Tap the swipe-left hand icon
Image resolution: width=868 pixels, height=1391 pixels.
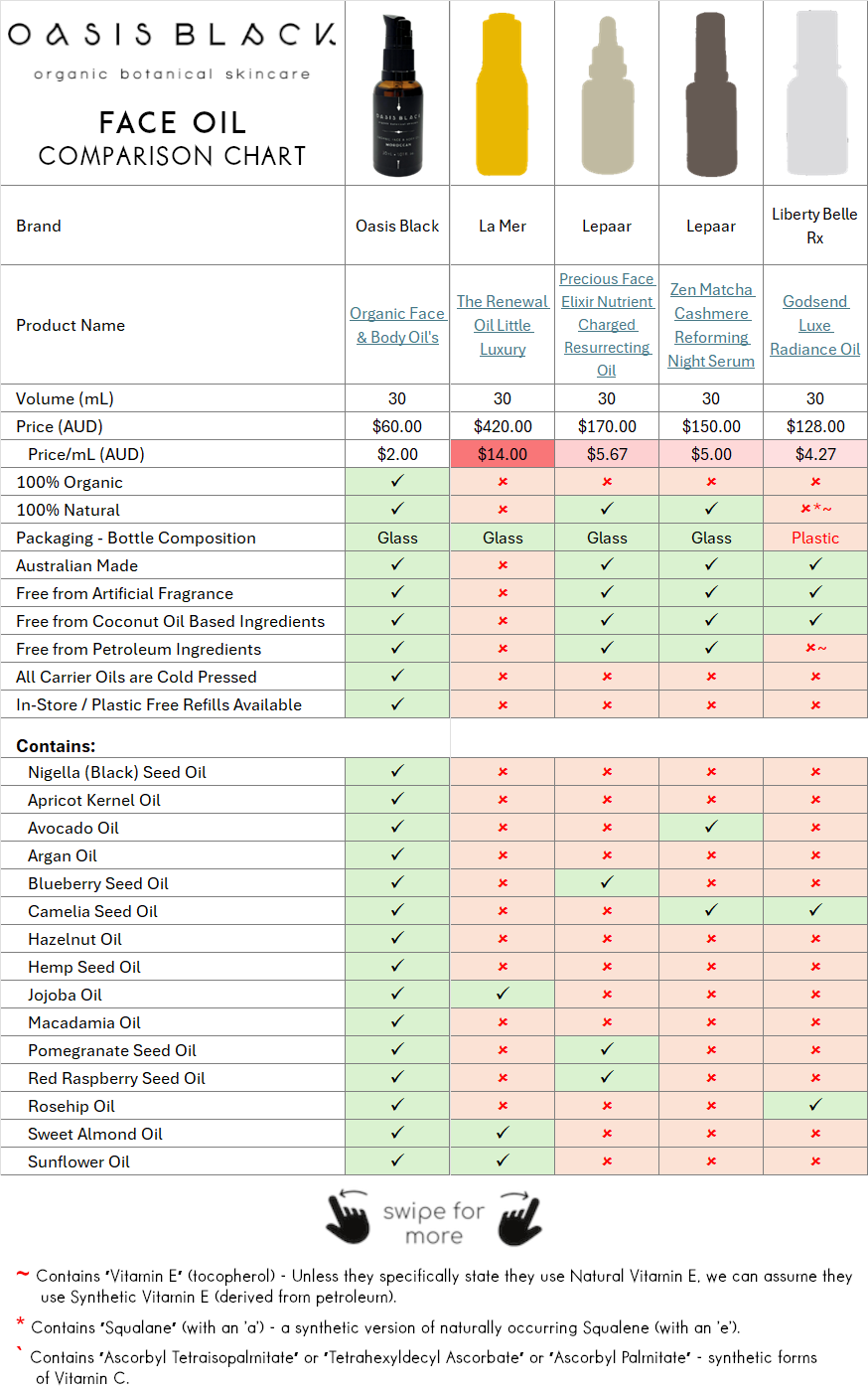[x=348, y=1218]
